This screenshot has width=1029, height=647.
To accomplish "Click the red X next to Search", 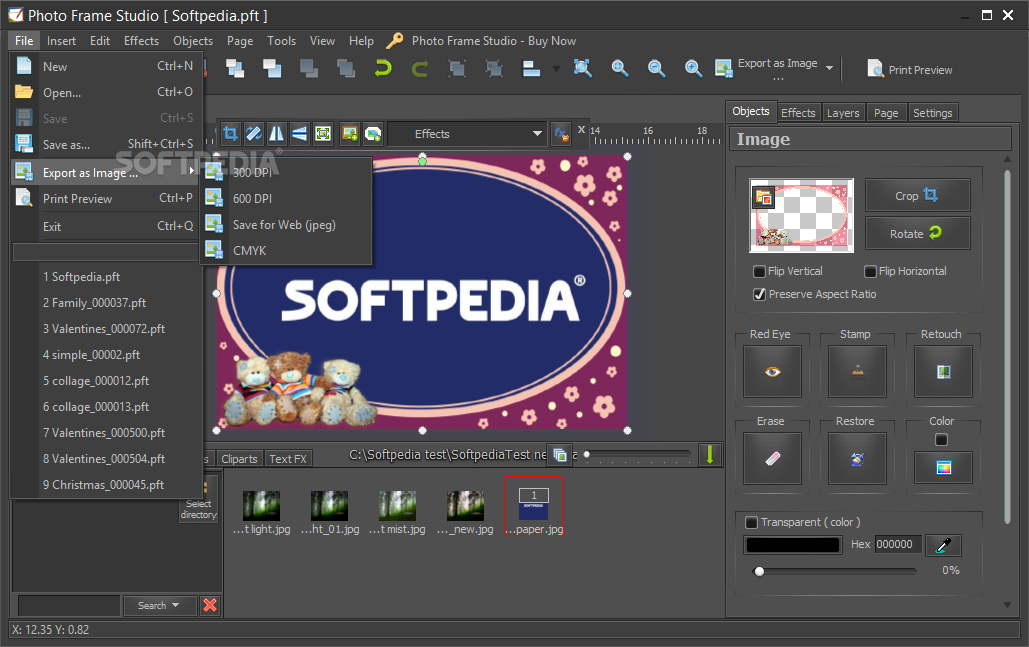I will coord(210,605).
